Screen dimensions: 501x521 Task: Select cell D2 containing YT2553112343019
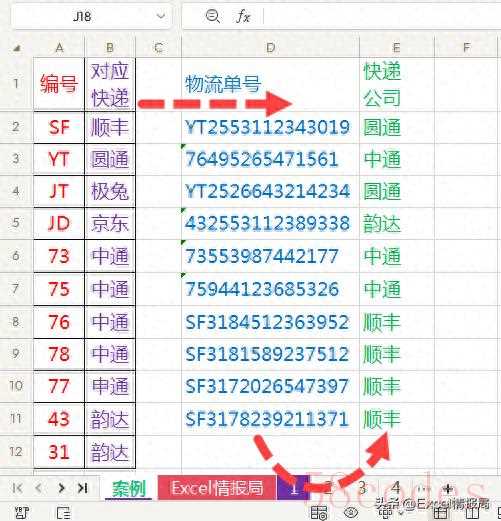click(270, 127)
